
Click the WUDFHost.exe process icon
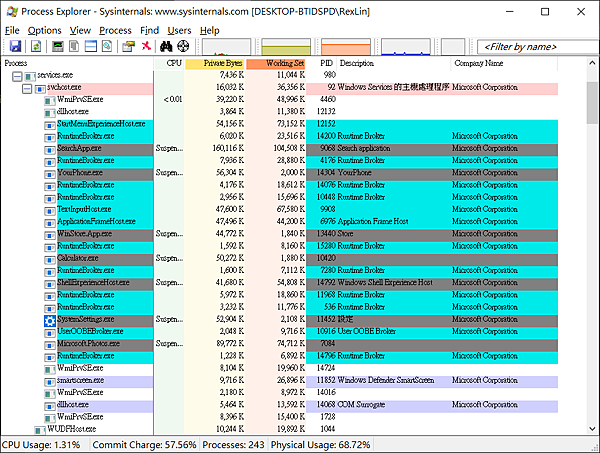point(40,430)
